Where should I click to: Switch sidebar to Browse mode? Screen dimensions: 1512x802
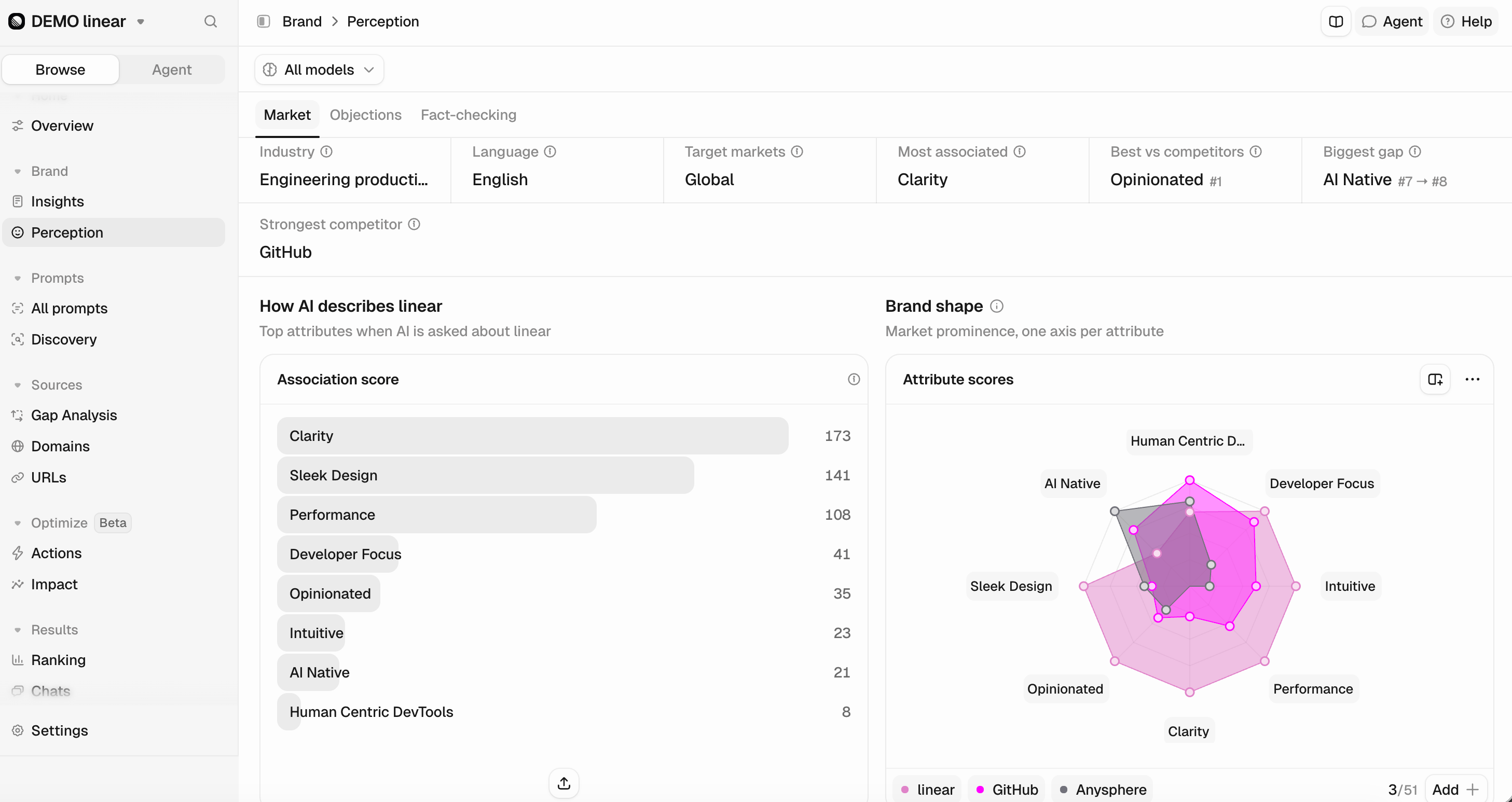[61, 70]
